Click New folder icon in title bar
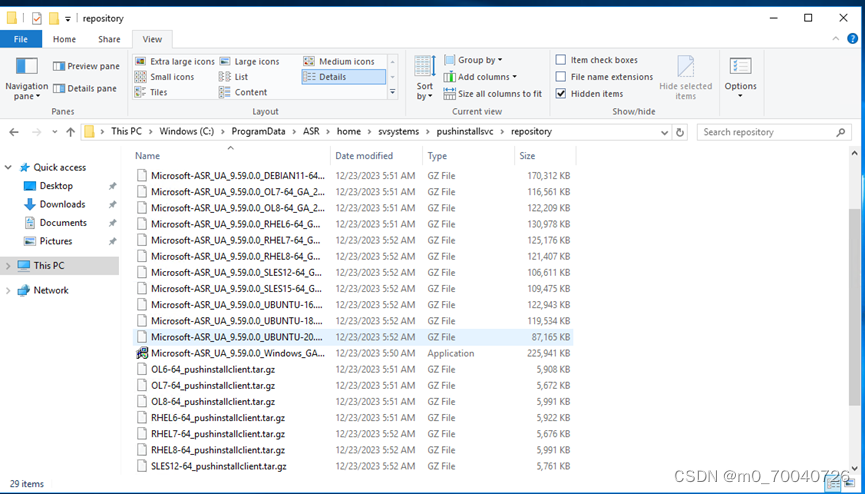This screenshot has width=865, height=494. coord(54,19)
